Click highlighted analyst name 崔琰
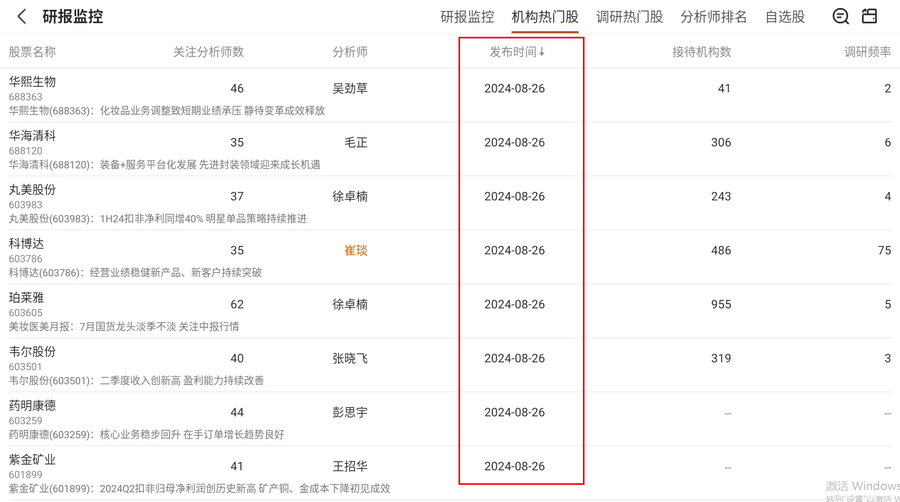Image resolution: width=900 pixels, height=502 pixels. [x=355, y=251]
